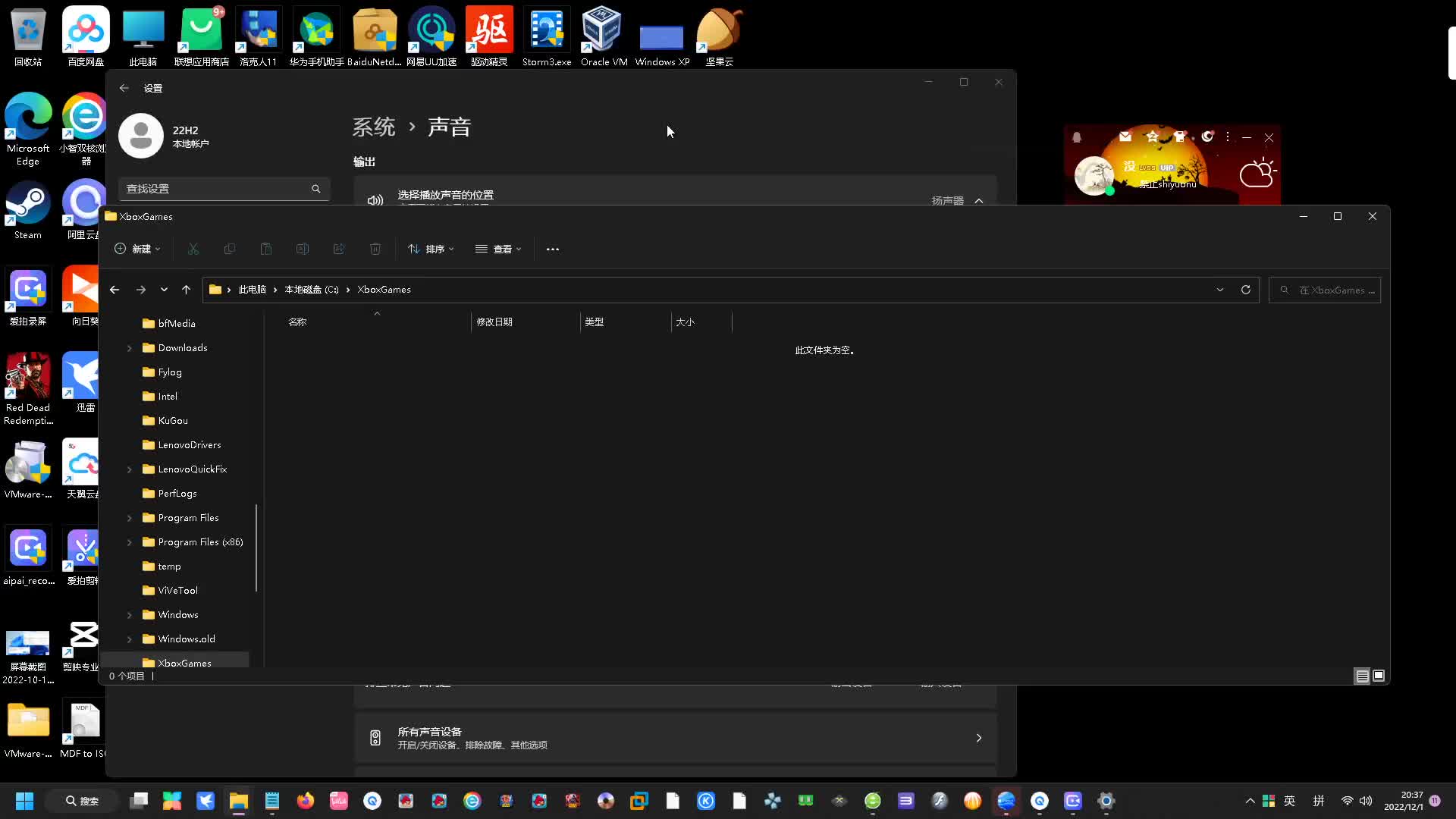The width and height of the screenshot is (1456, 819).
Task: Select the 声音 settings tab
Action: point(449,126)
